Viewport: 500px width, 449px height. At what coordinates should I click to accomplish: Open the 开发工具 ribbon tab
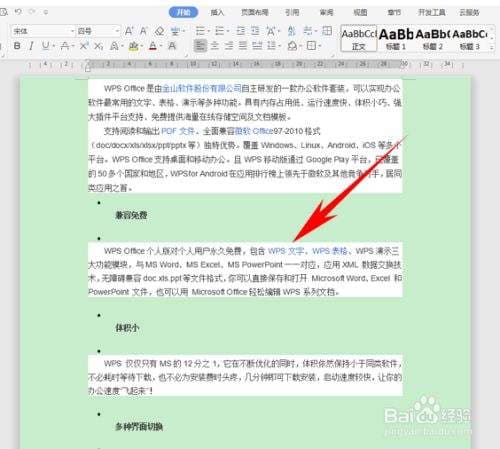click(432, 12)
